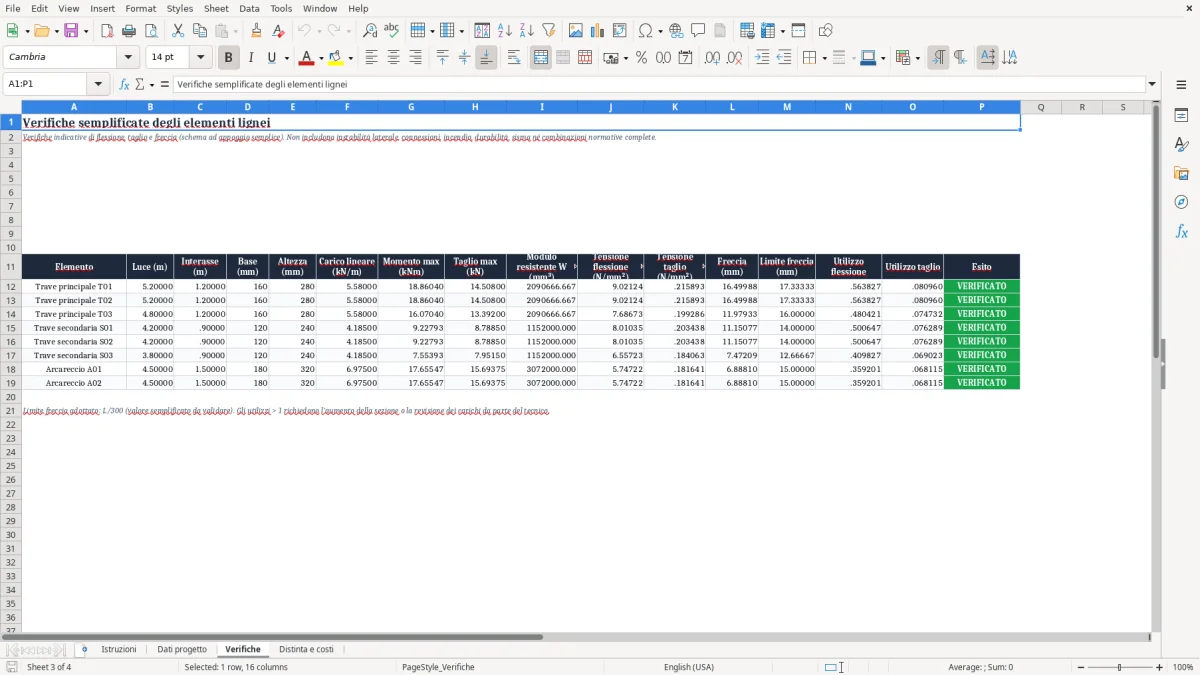This screenshot has height=675, width=1200.
Task: Click the Font Color red A button
Action: tap(306, 58)
